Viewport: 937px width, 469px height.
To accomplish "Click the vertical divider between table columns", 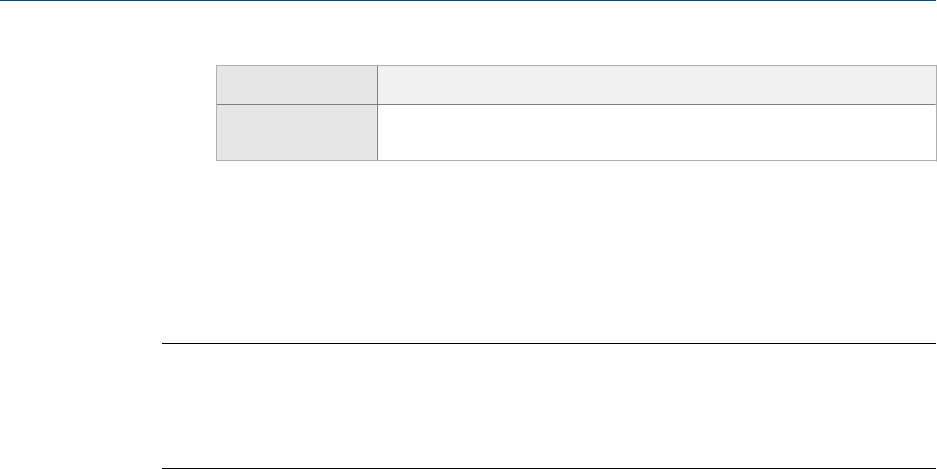I will (377, 113).
